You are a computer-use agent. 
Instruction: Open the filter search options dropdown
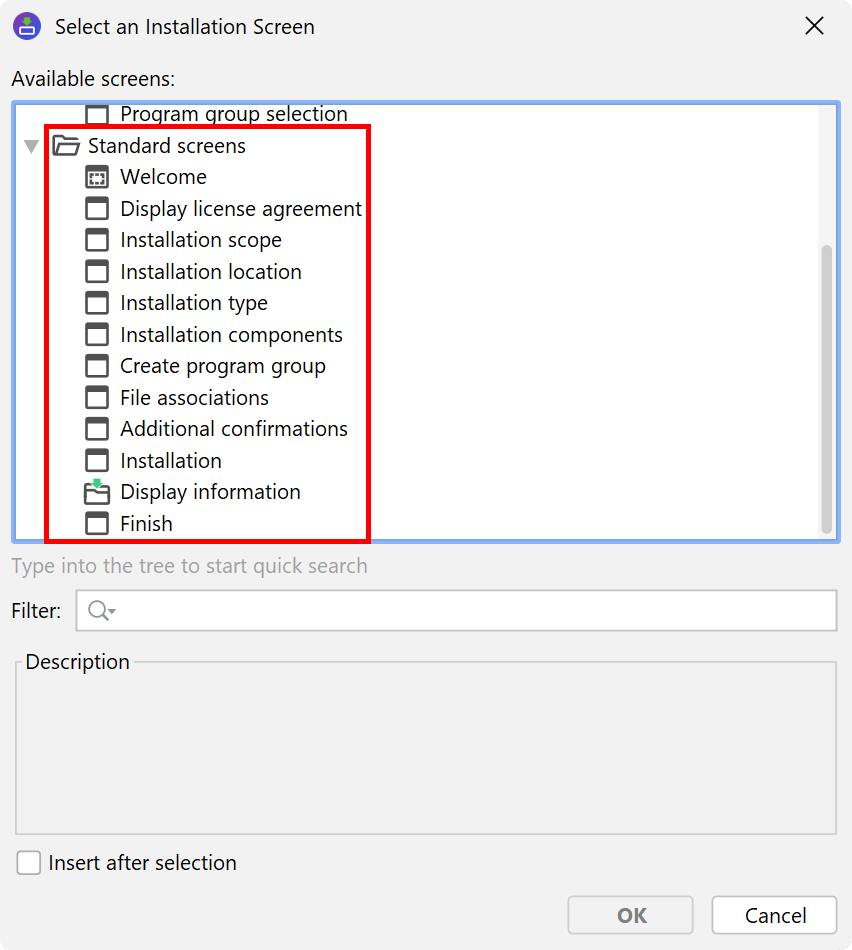[x=101, y=611]
